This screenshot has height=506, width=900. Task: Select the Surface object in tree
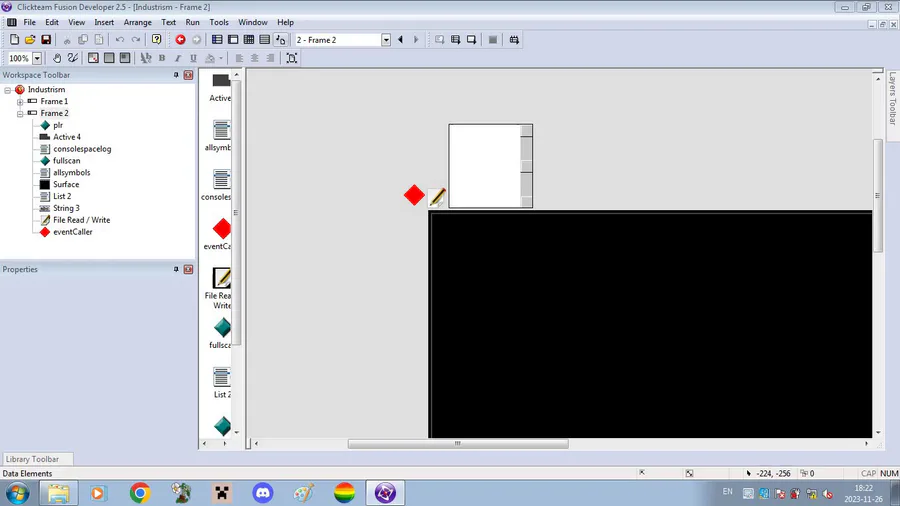[x=66, y=184]
